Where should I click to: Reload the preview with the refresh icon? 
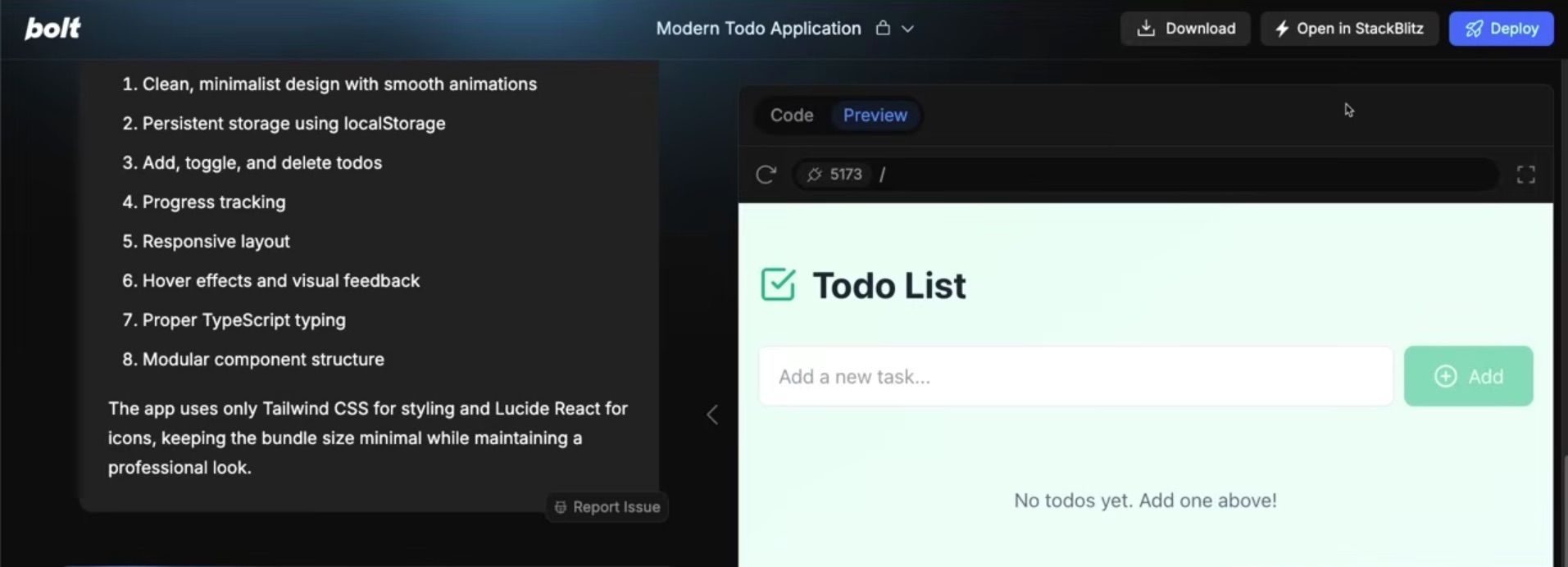click(766, 175)
